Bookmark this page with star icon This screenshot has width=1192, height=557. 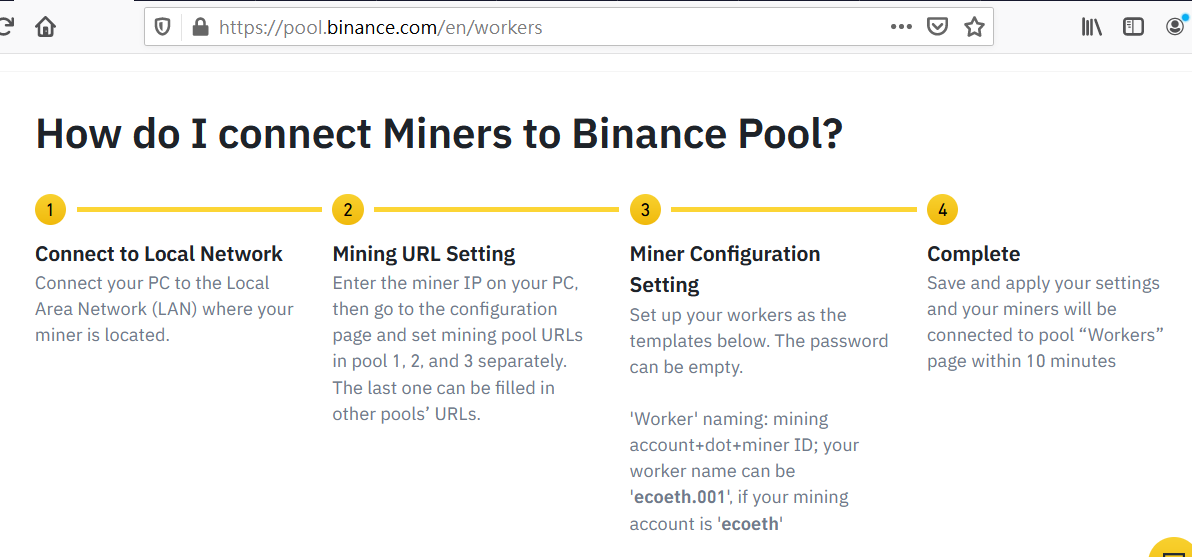pyautogui.click(x=974, y=27)
